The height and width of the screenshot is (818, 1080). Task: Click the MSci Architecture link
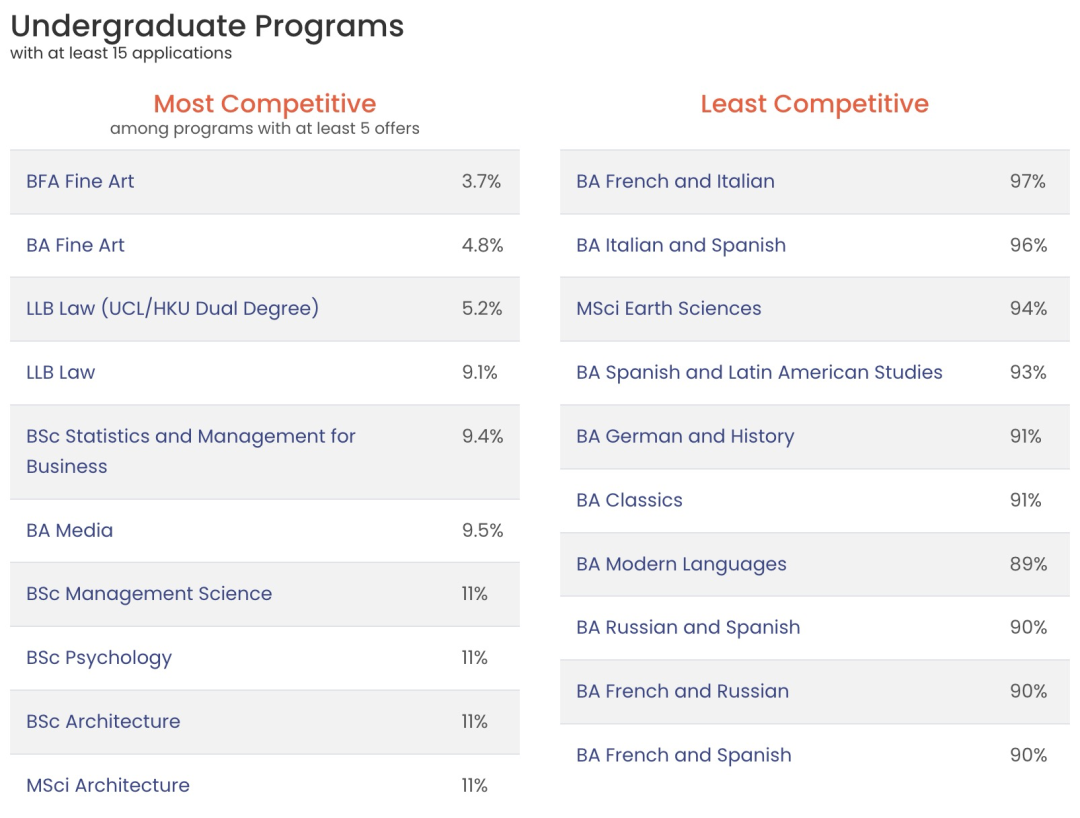(108, 785)
